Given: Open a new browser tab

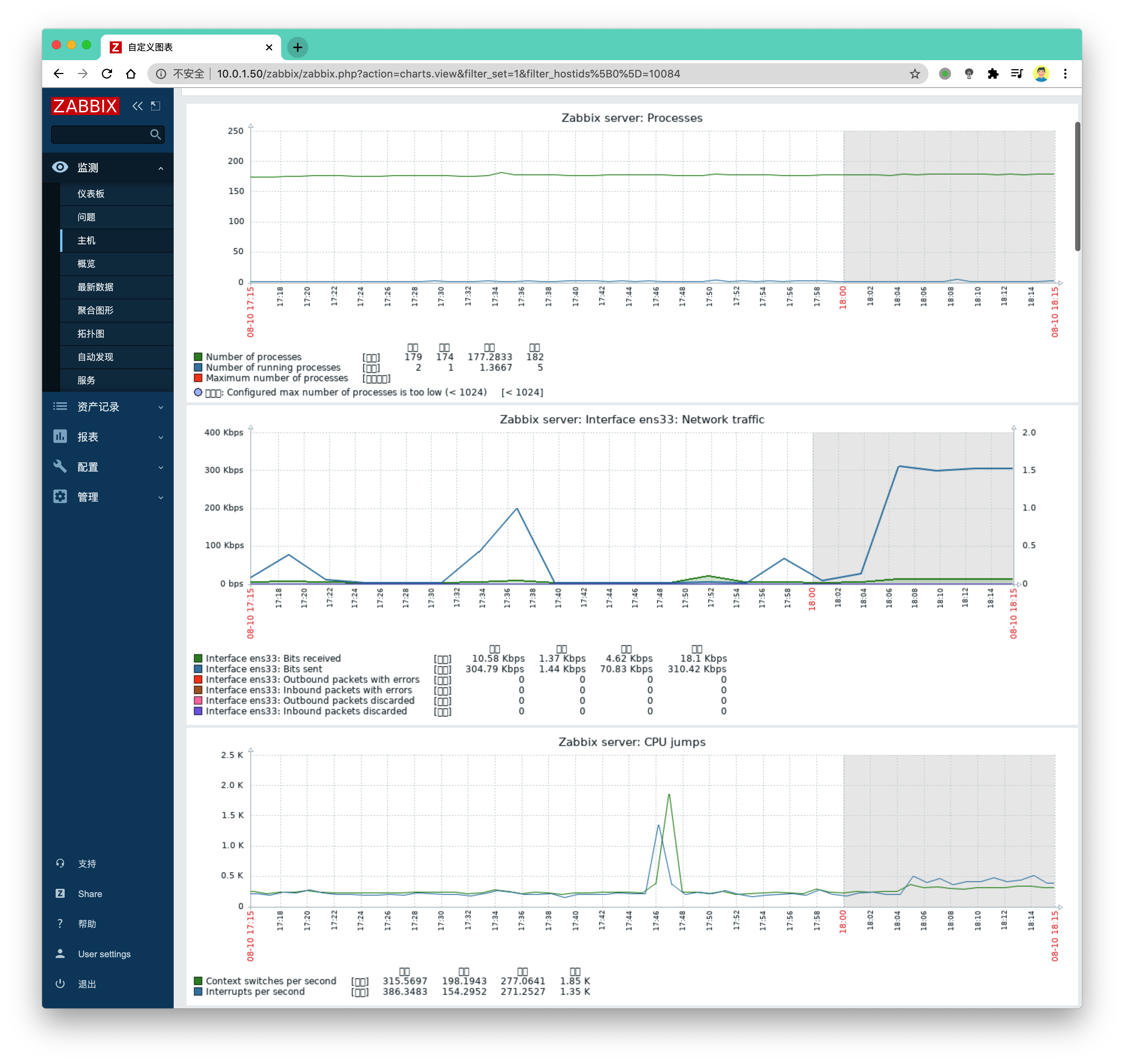Looking at the screenshot, I should (297, 47).
